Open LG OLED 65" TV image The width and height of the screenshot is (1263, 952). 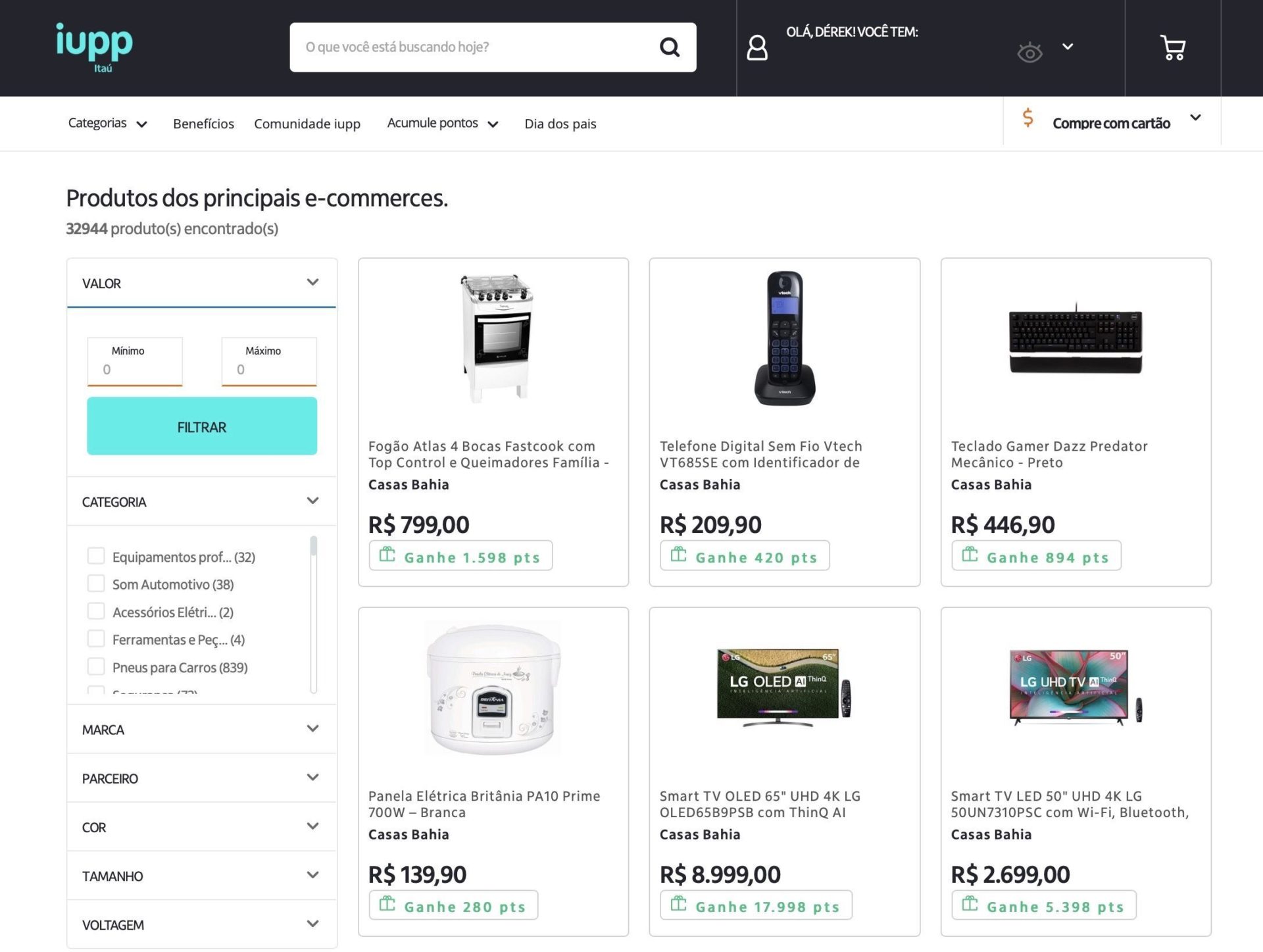(784, 687)
